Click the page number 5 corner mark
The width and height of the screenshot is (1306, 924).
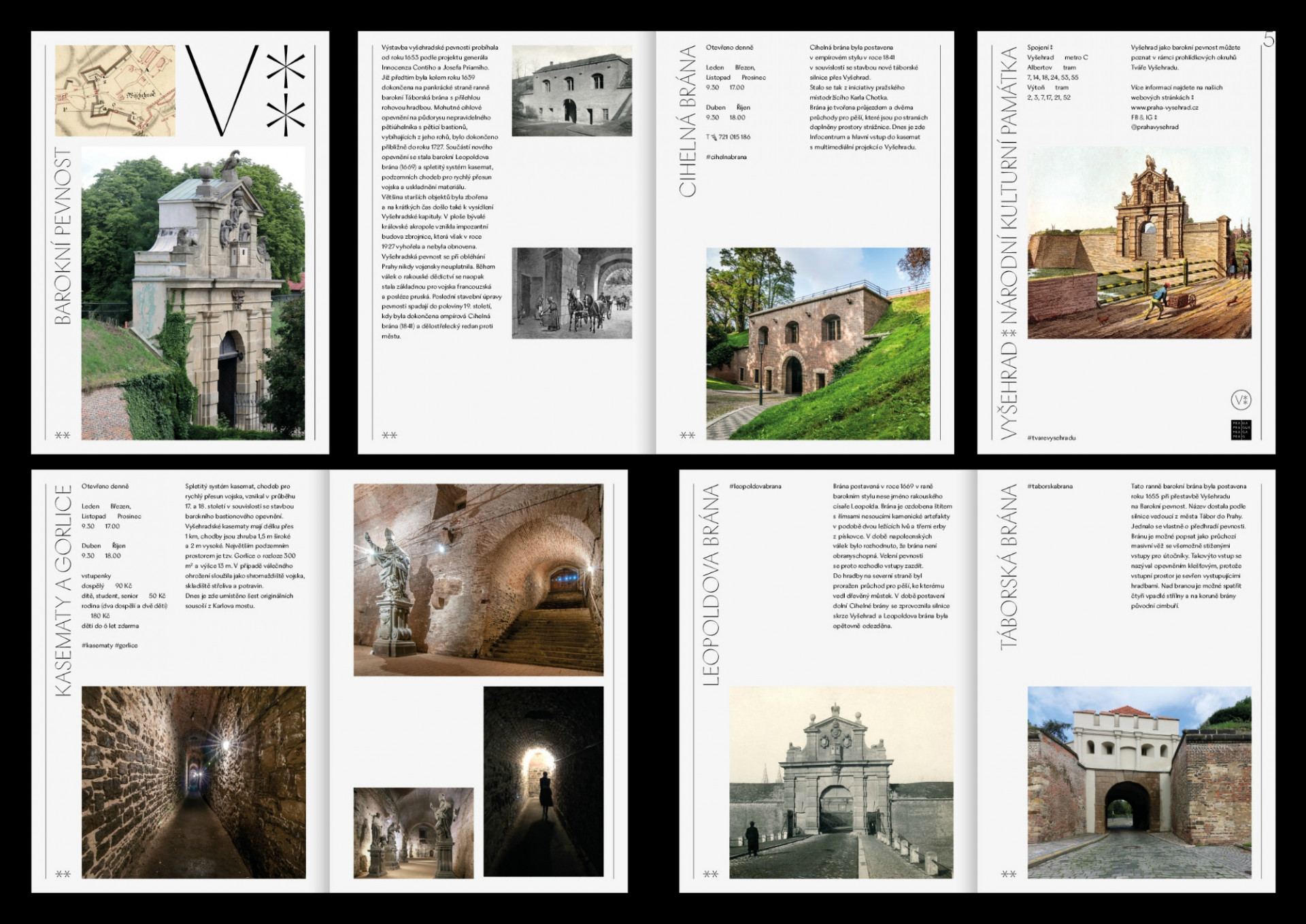coord(1269,39)
